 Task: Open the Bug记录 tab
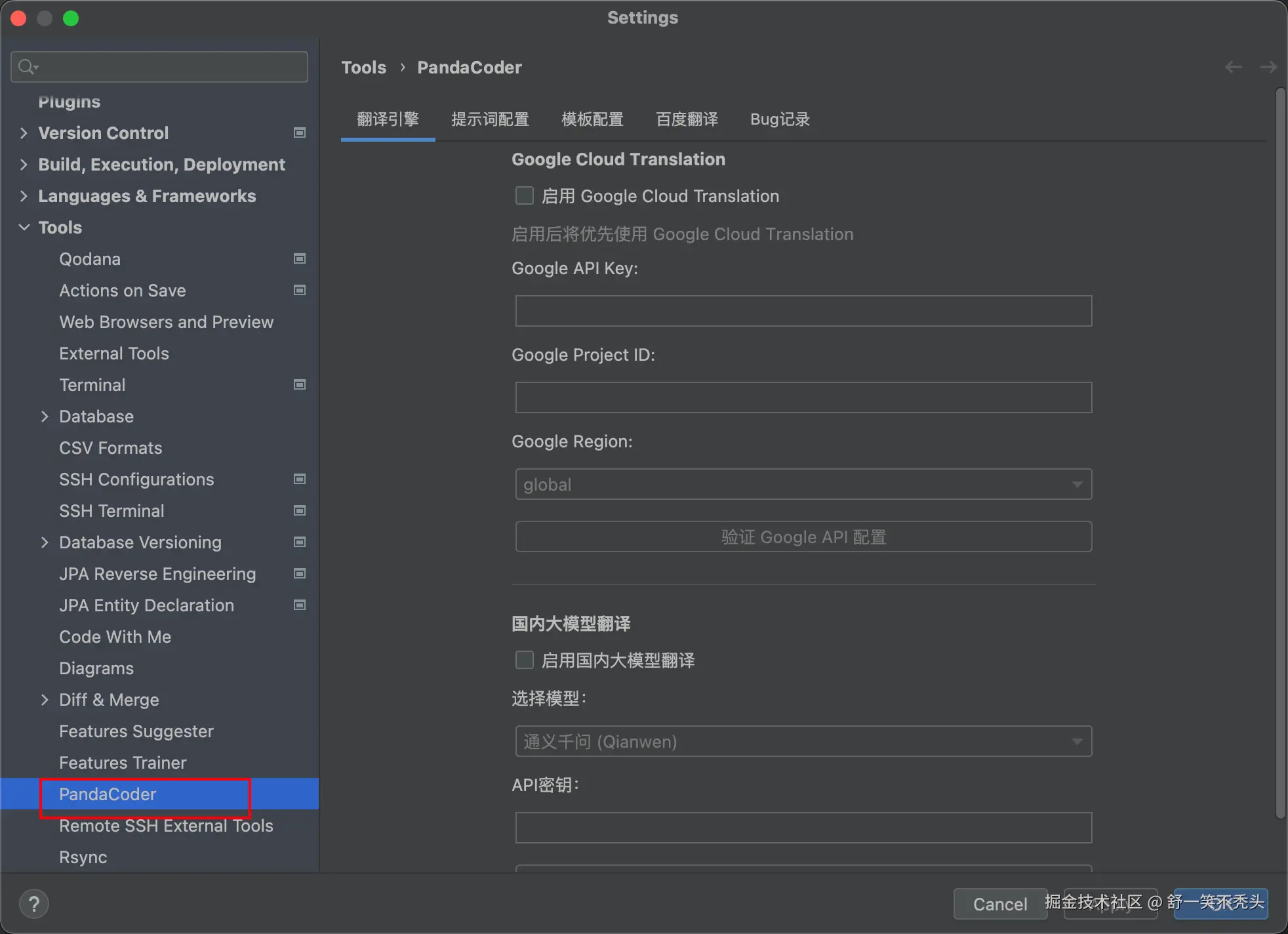coord(780,119)
